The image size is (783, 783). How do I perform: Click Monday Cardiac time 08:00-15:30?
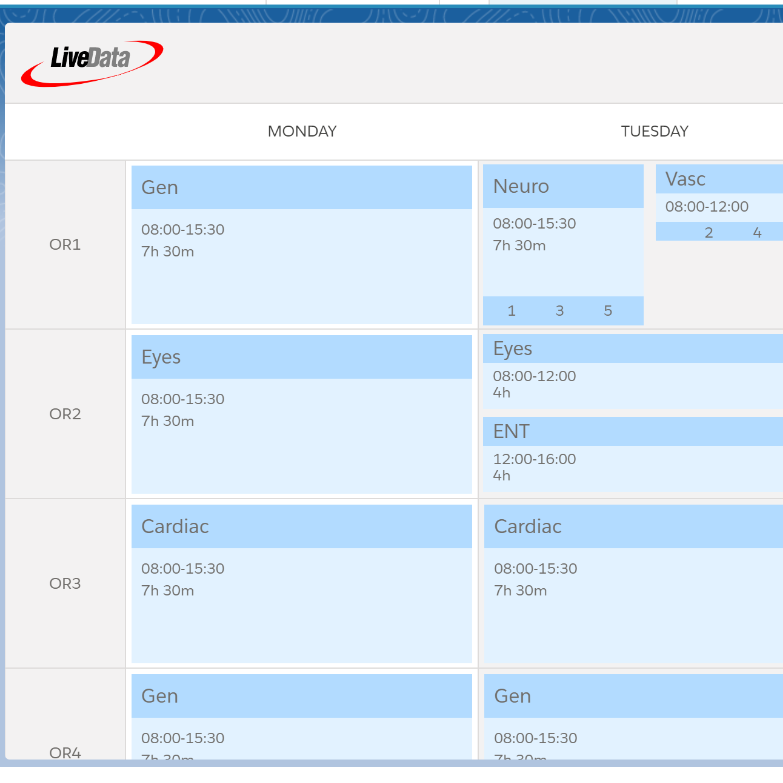tap(183, 569)
